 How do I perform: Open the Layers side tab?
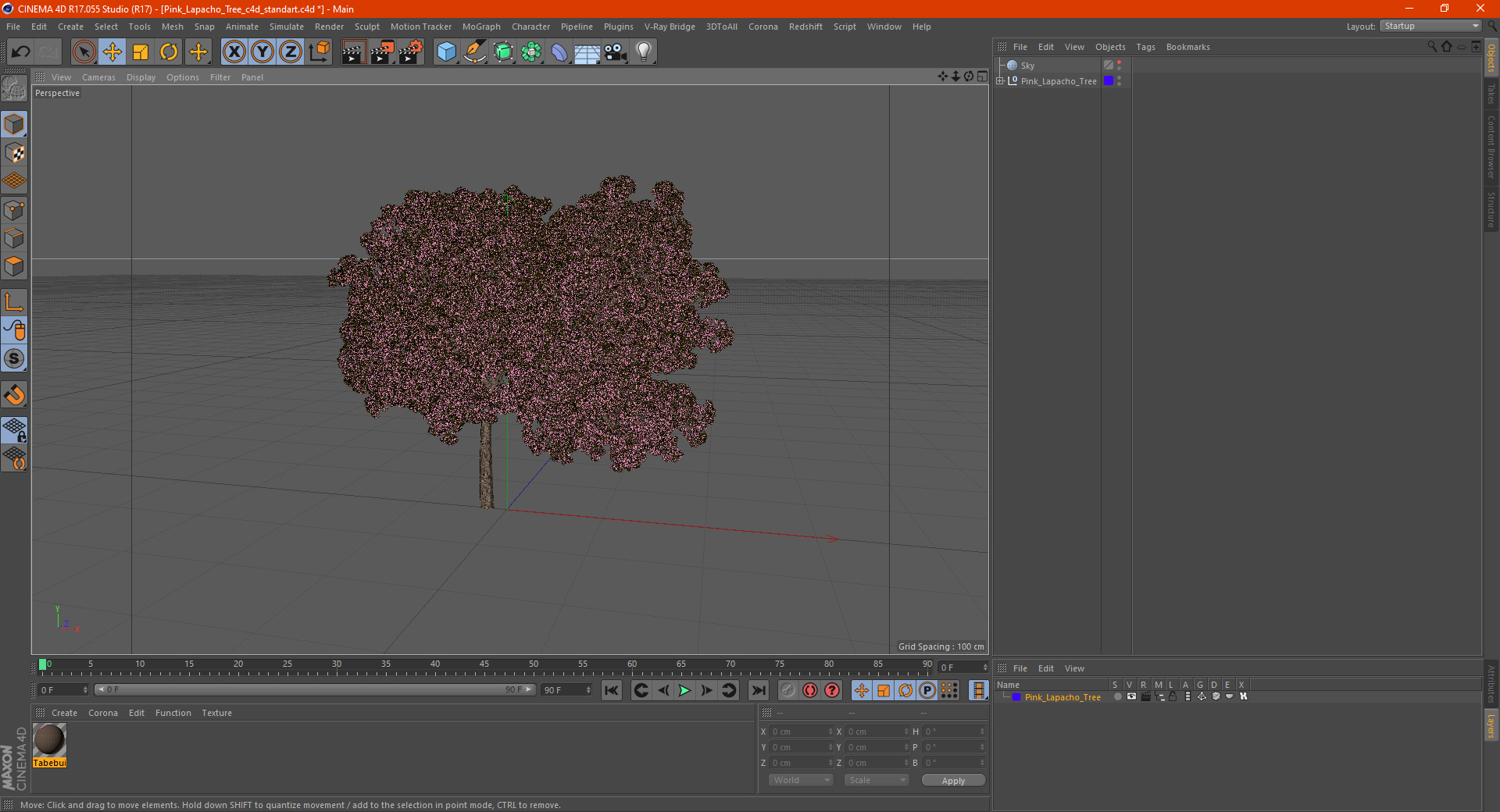coord(1491,725)
